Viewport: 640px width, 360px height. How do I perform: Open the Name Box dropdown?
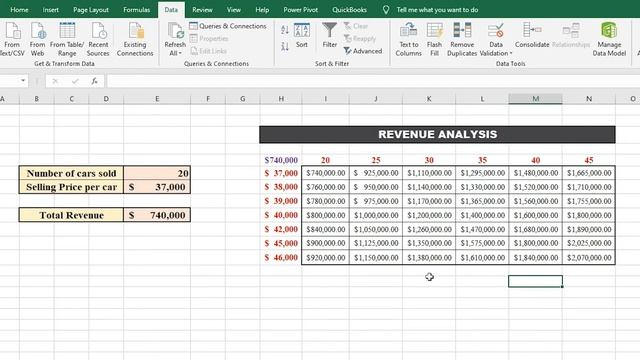point(23,81)
